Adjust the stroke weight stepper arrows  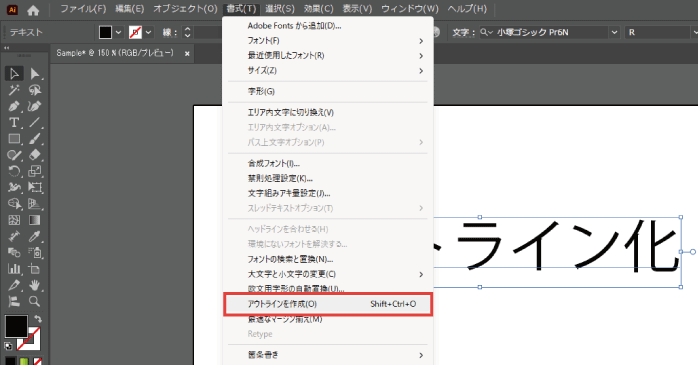[x=187, y=32]
